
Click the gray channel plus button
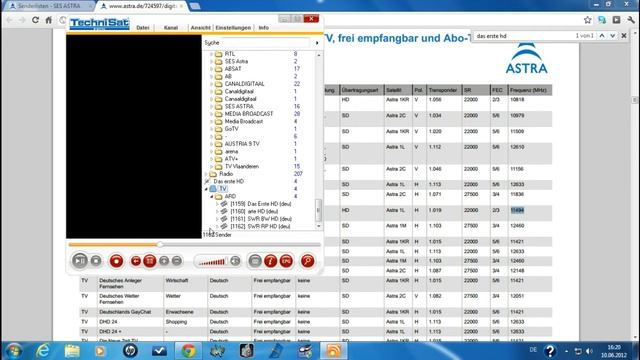[164, 261]
